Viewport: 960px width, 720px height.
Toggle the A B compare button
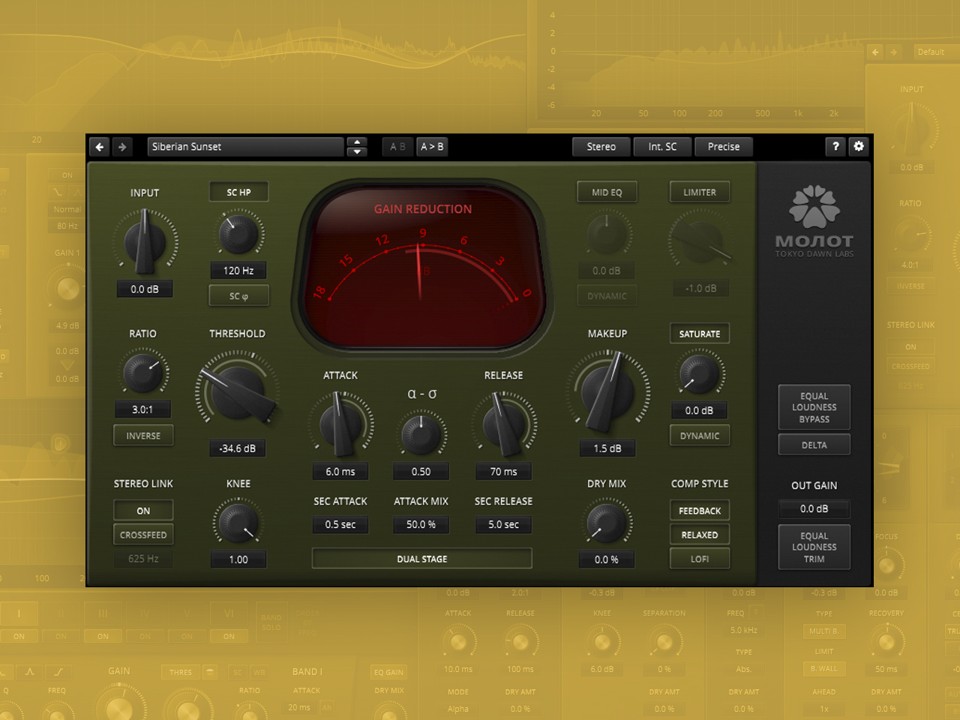pyautogui.click(x=397, y=147)
